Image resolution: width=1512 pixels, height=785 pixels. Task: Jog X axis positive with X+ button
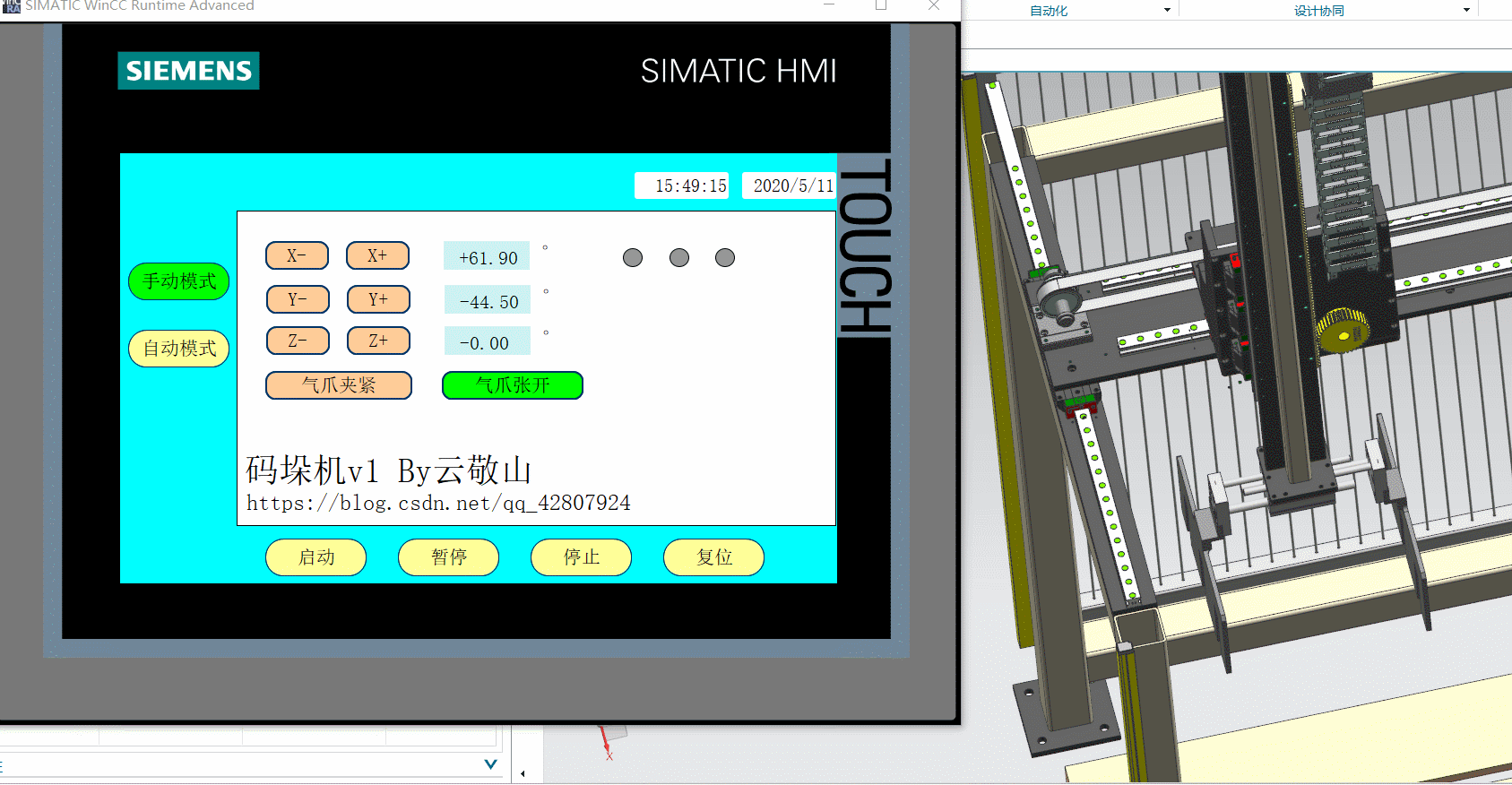coord(377,255)
